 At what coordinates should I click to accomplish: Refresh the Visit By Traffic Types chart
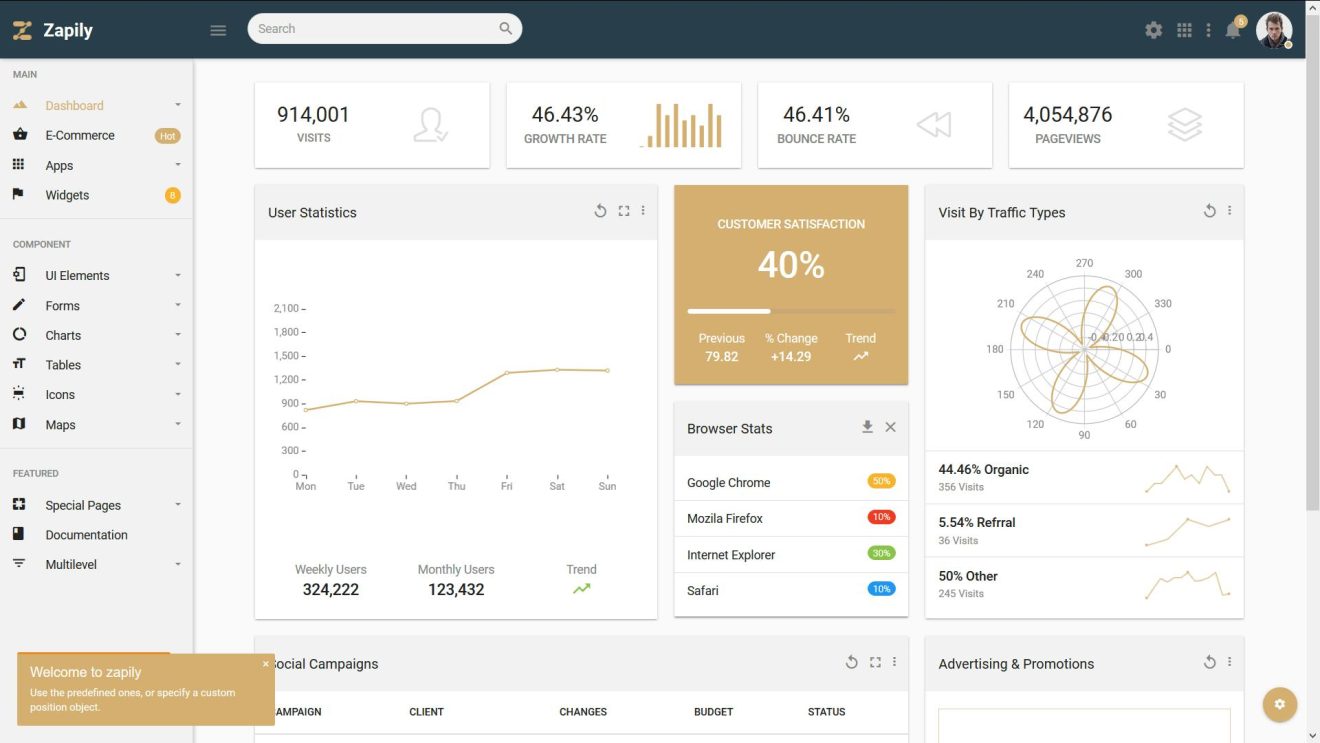1209,211
